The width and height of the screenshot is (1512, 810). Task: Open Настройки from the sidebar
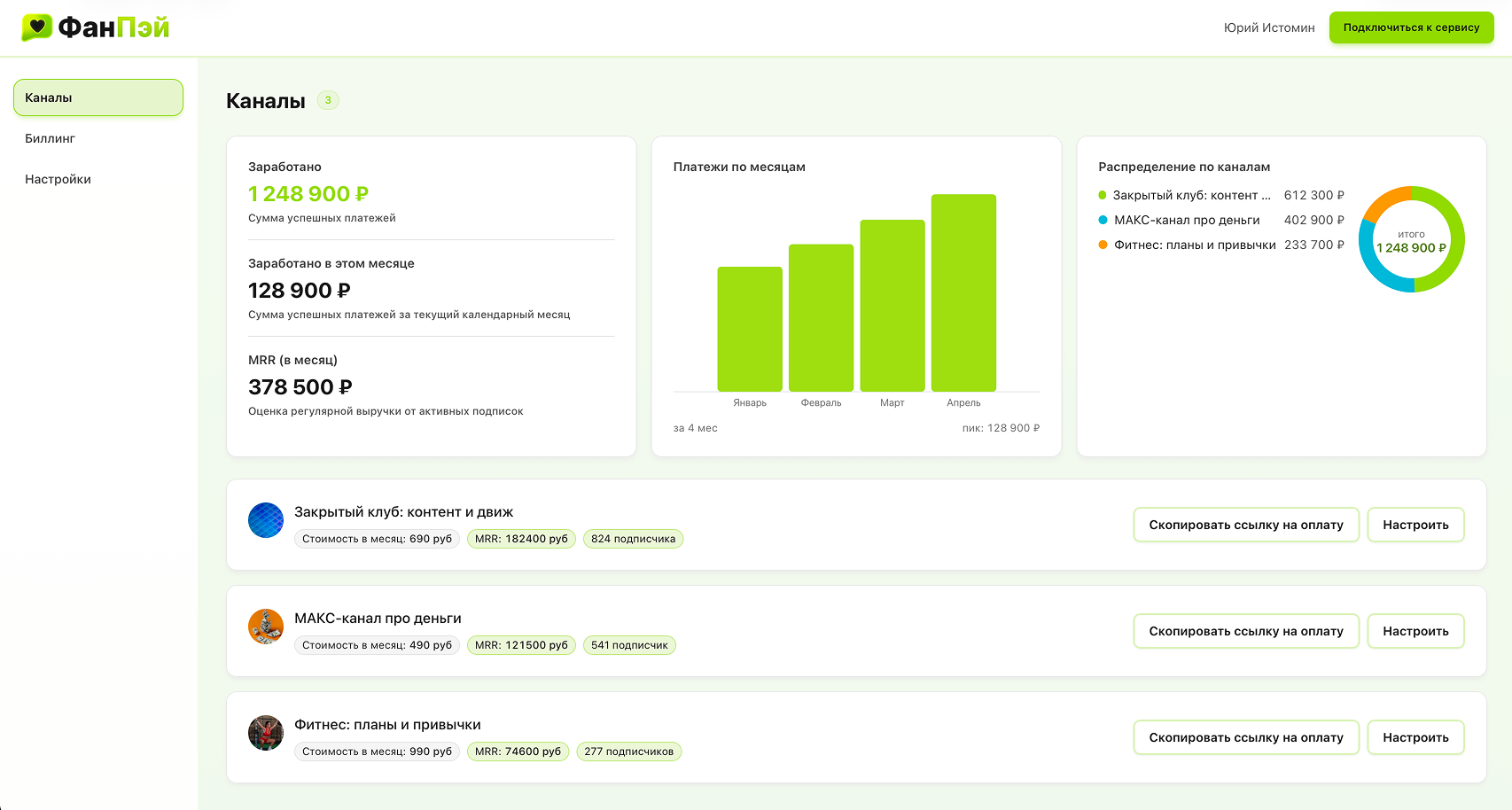click(58, 179)
